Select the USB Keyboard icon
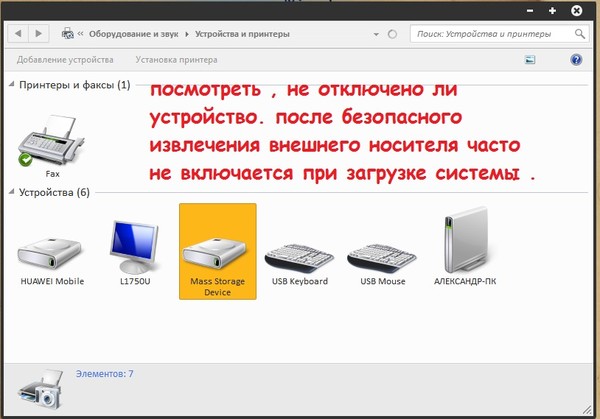600x419 pixels. [x=299, y=257]
